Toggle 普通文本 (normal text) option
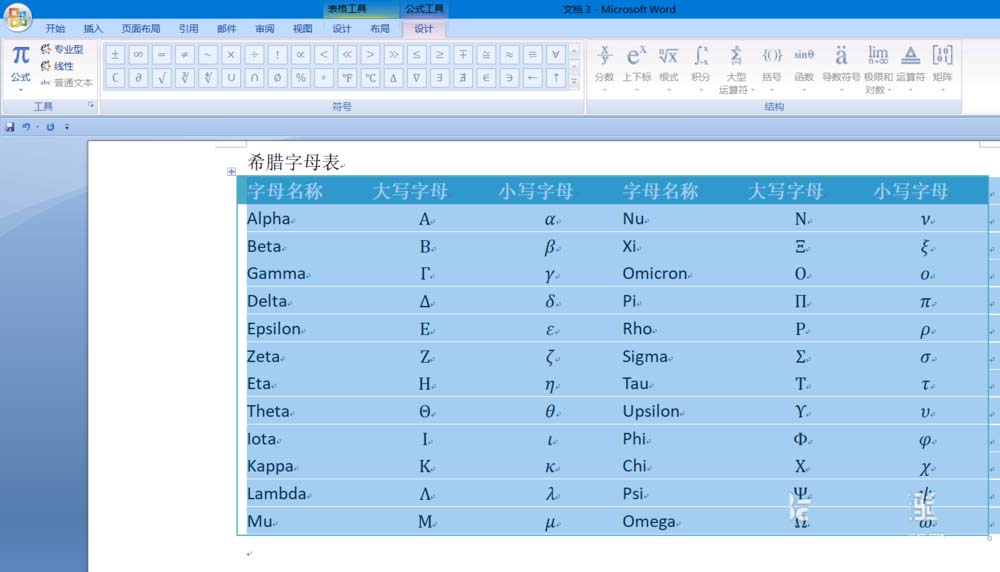Viewport: 1000px width, 572px height. (x=66, y=82)
